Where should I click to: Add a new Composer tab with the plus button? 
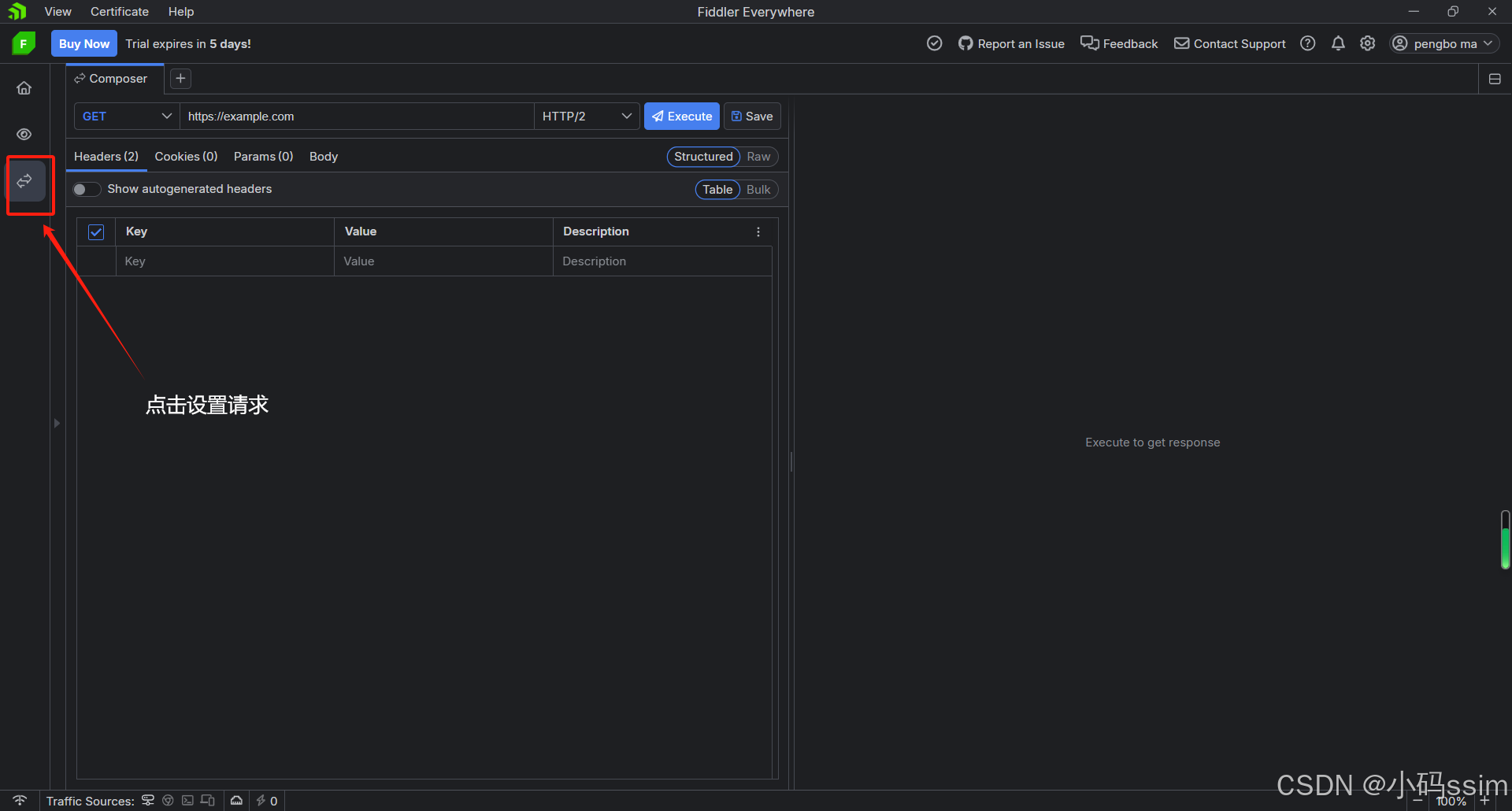(x=181, y=78)
